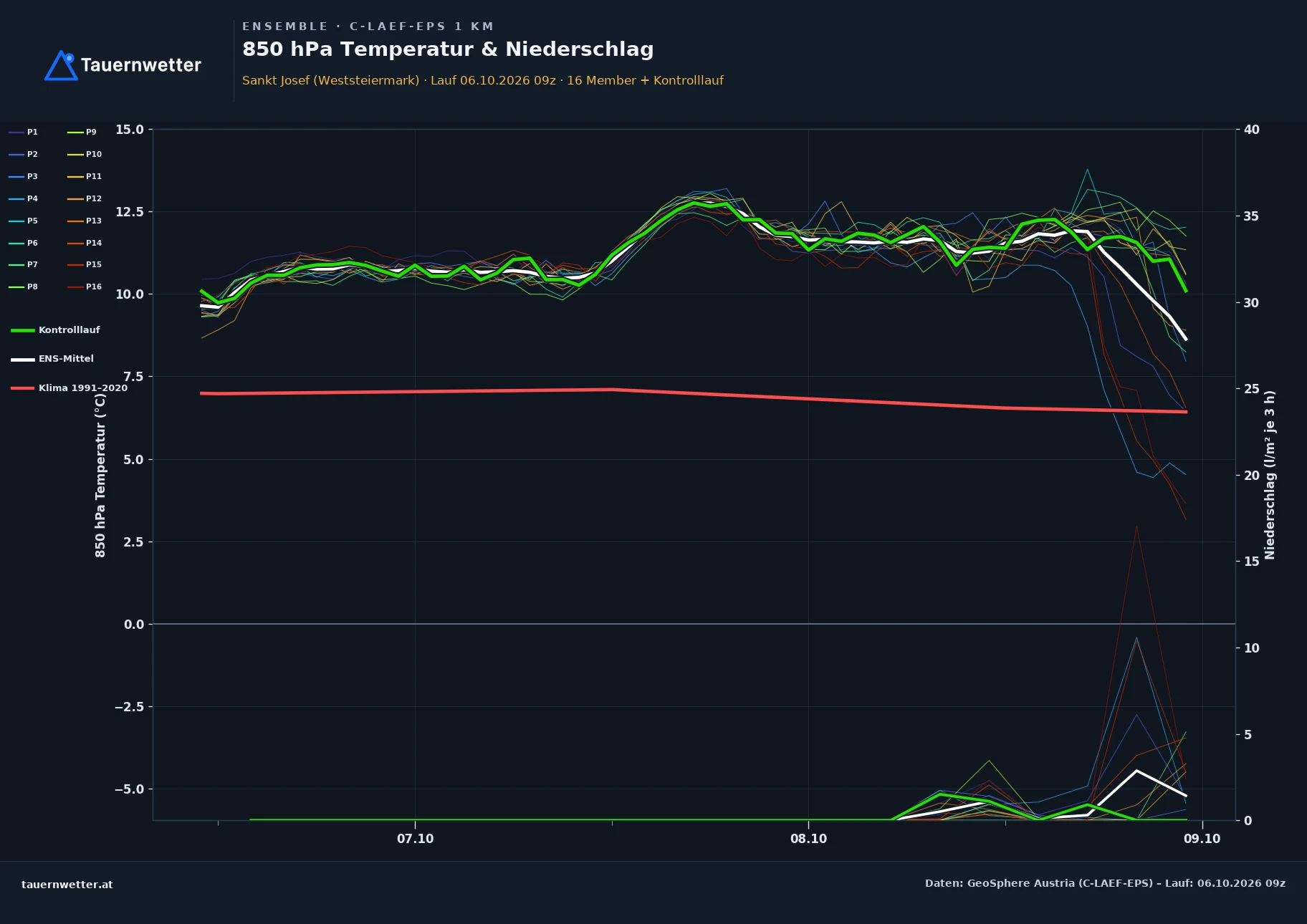
Task: Click the Tauernwetter brand name text
Action: click(x=141, y=65)
